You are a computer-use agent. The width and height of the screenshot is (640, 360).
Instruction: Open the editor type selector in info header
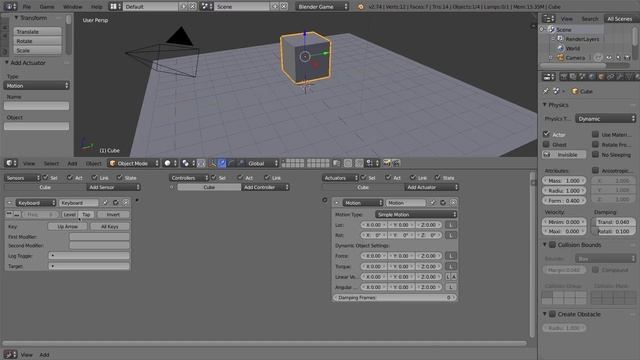click(10, 7)
